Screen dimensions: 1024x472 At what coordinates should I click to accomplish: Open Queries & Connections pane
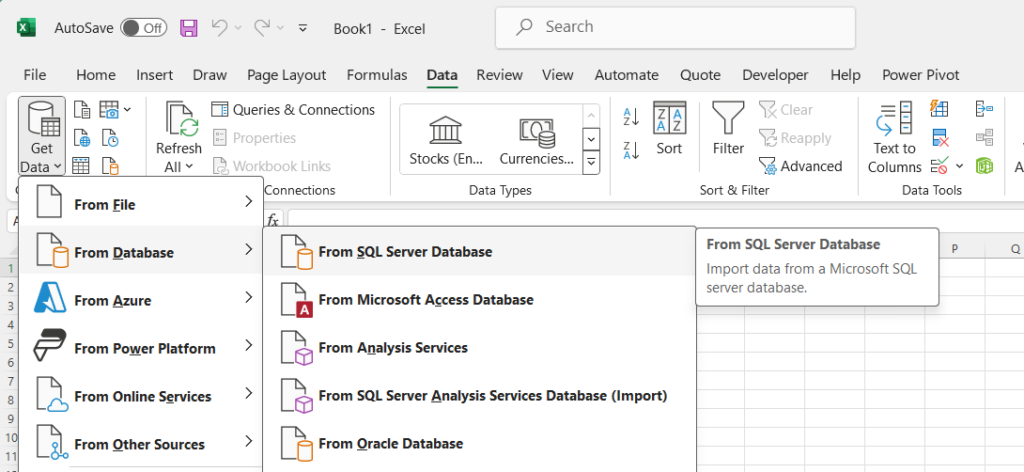[x=292, y=110]
